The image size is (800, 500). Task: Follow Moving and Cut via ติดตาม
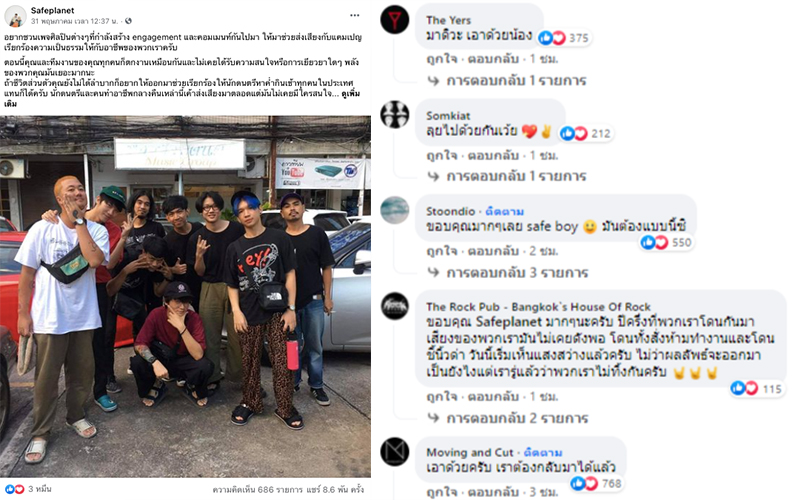[543, 453]
